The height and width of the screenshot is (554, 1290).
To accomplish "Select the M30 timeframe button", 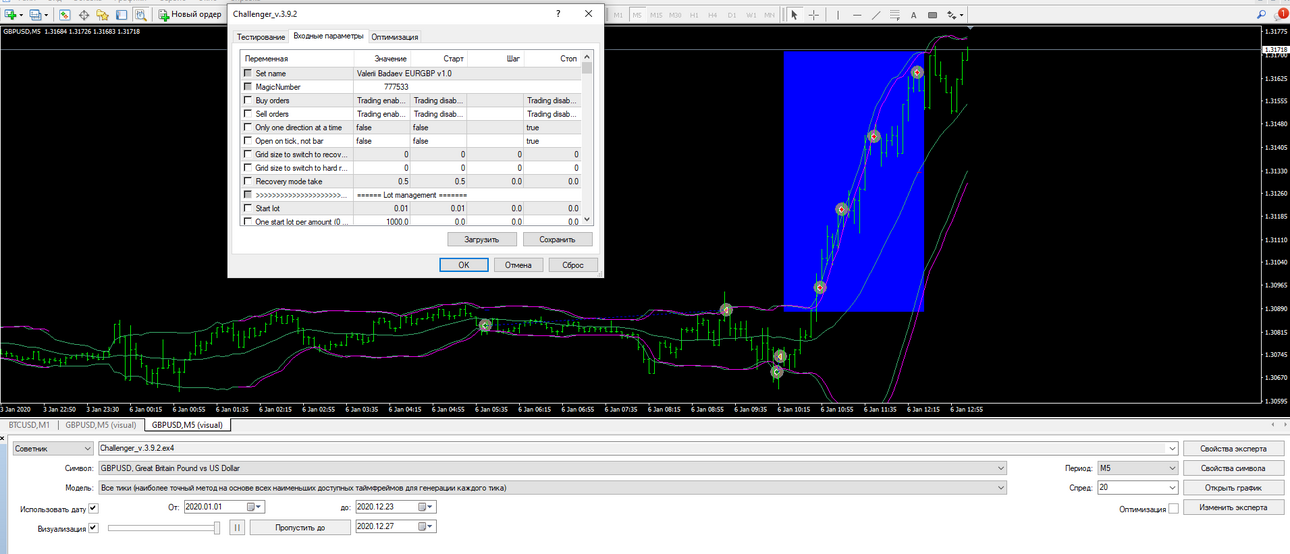I will (675, 15).
